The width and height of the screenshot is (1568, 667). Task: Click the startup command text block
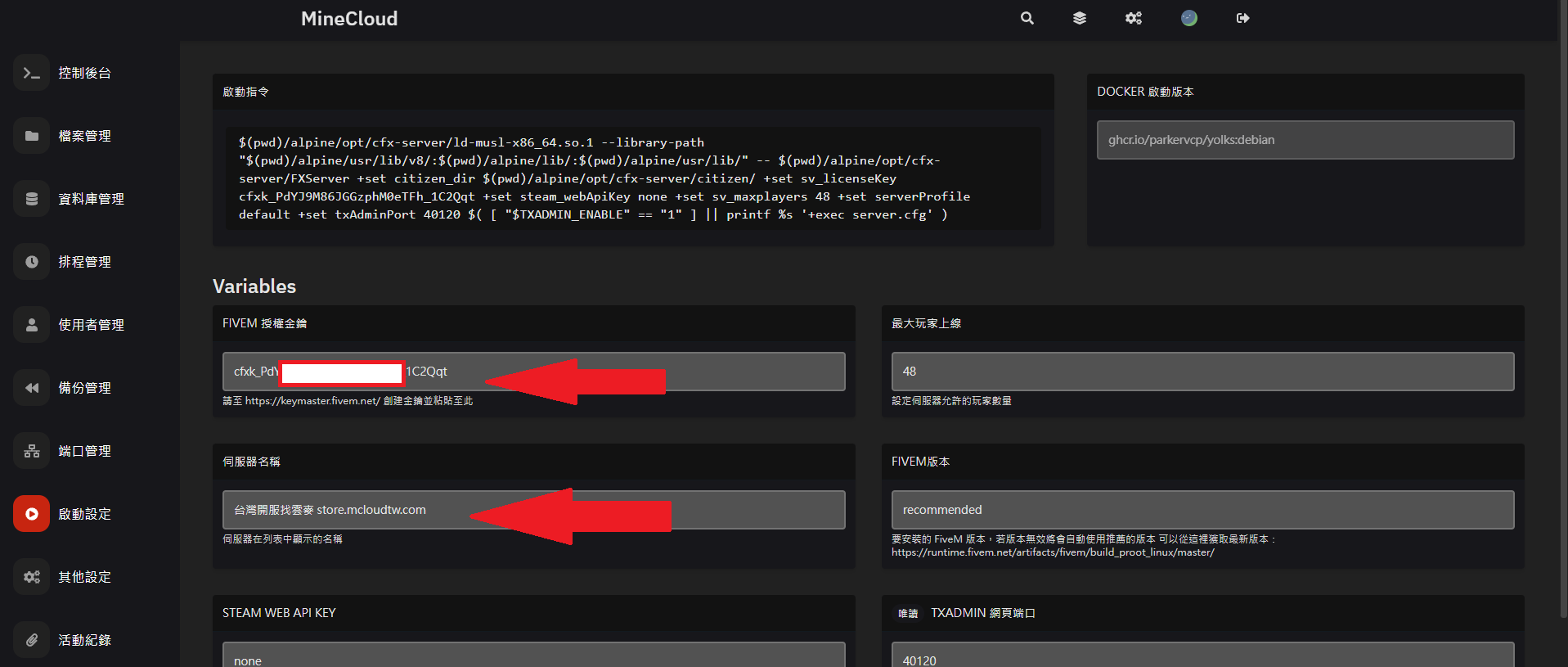coord(633,178)
